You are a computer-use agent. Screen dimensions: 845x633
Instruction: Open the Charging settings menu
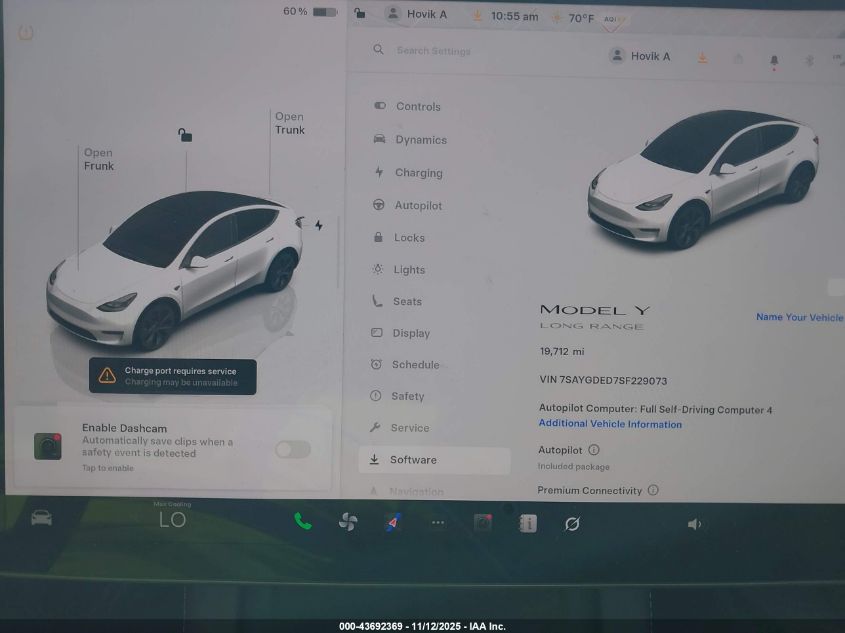[418, 172]
